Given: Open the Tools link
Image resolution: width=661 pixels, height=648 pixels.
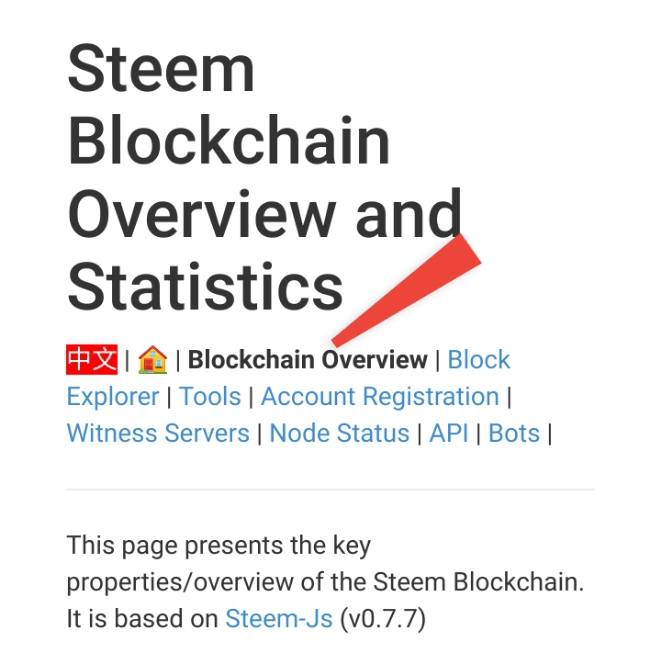Looking at the screenshot, I should (x=210, y=396).
